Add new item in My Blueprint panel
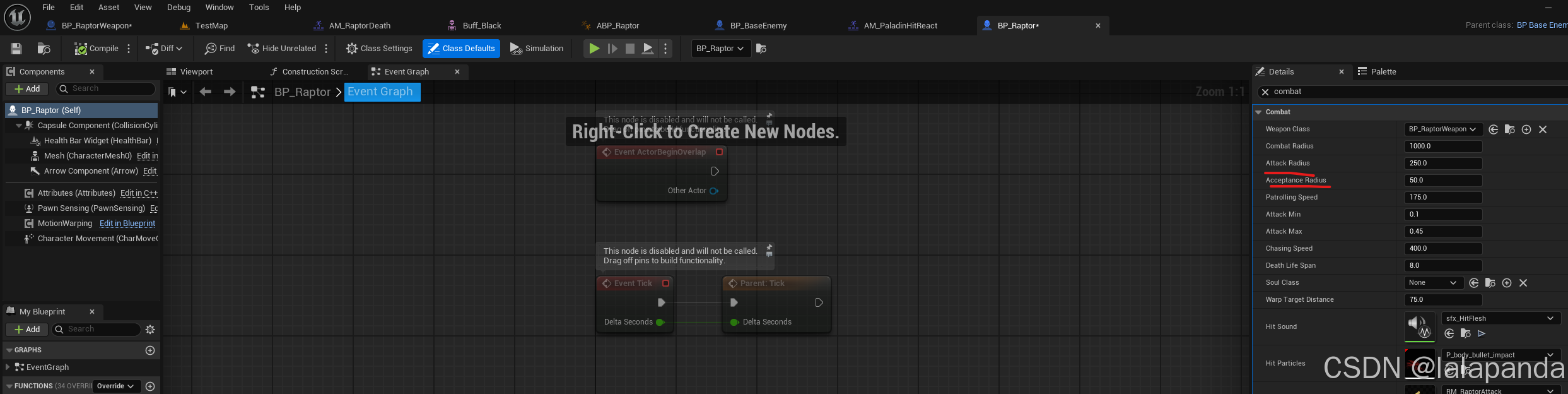This screenshot has height=394, width=1568. [x=27, y=330]
